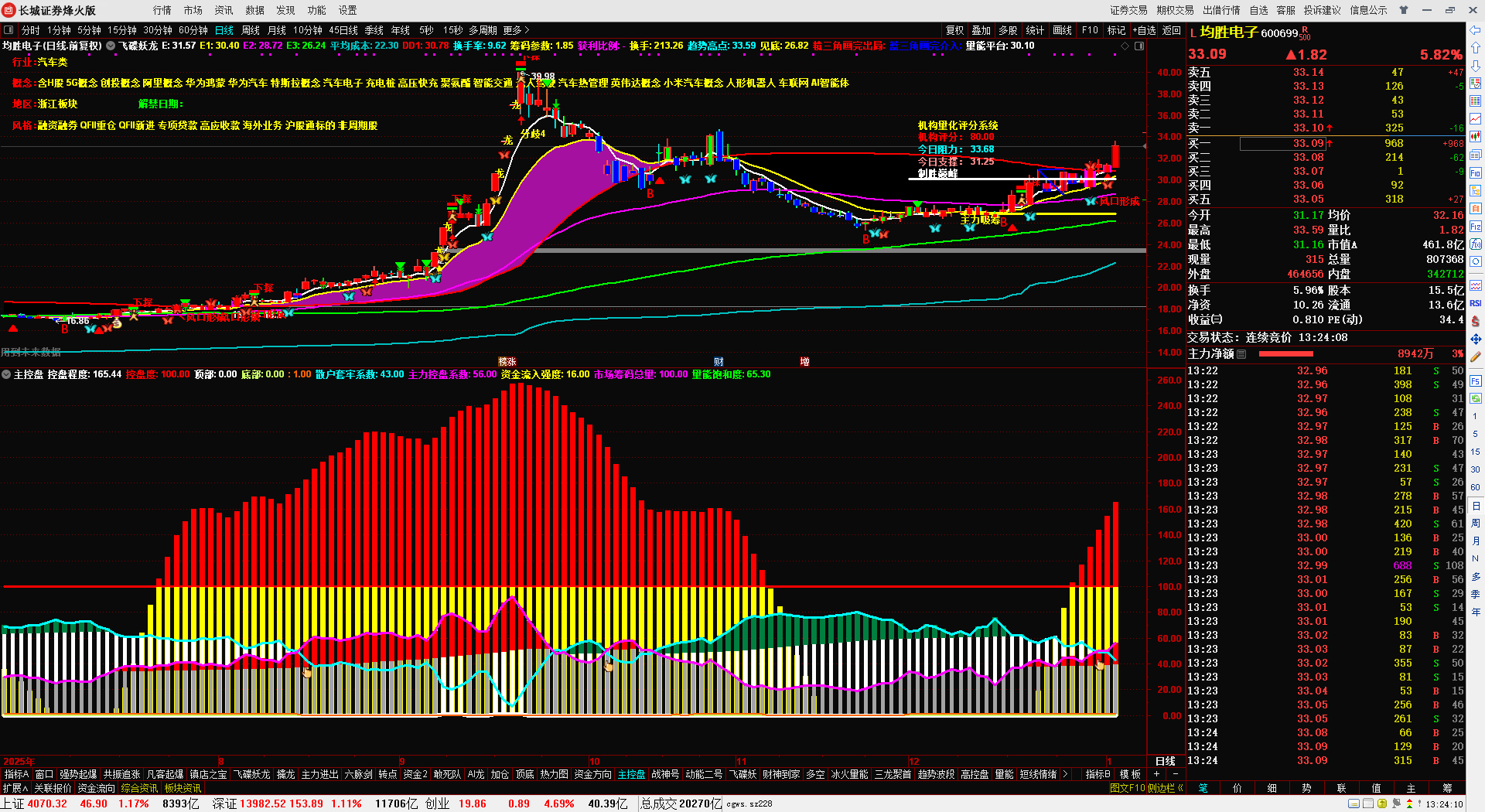Click the round icon next to 均胜电子 chart title
The image size is (1485, 812).
tap(111, 46)
